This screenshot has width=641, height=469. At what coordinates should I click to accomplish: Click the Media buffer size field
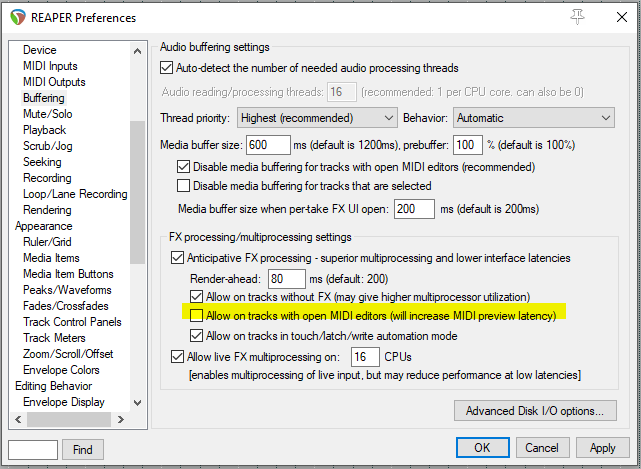click(x=267, y=144)
